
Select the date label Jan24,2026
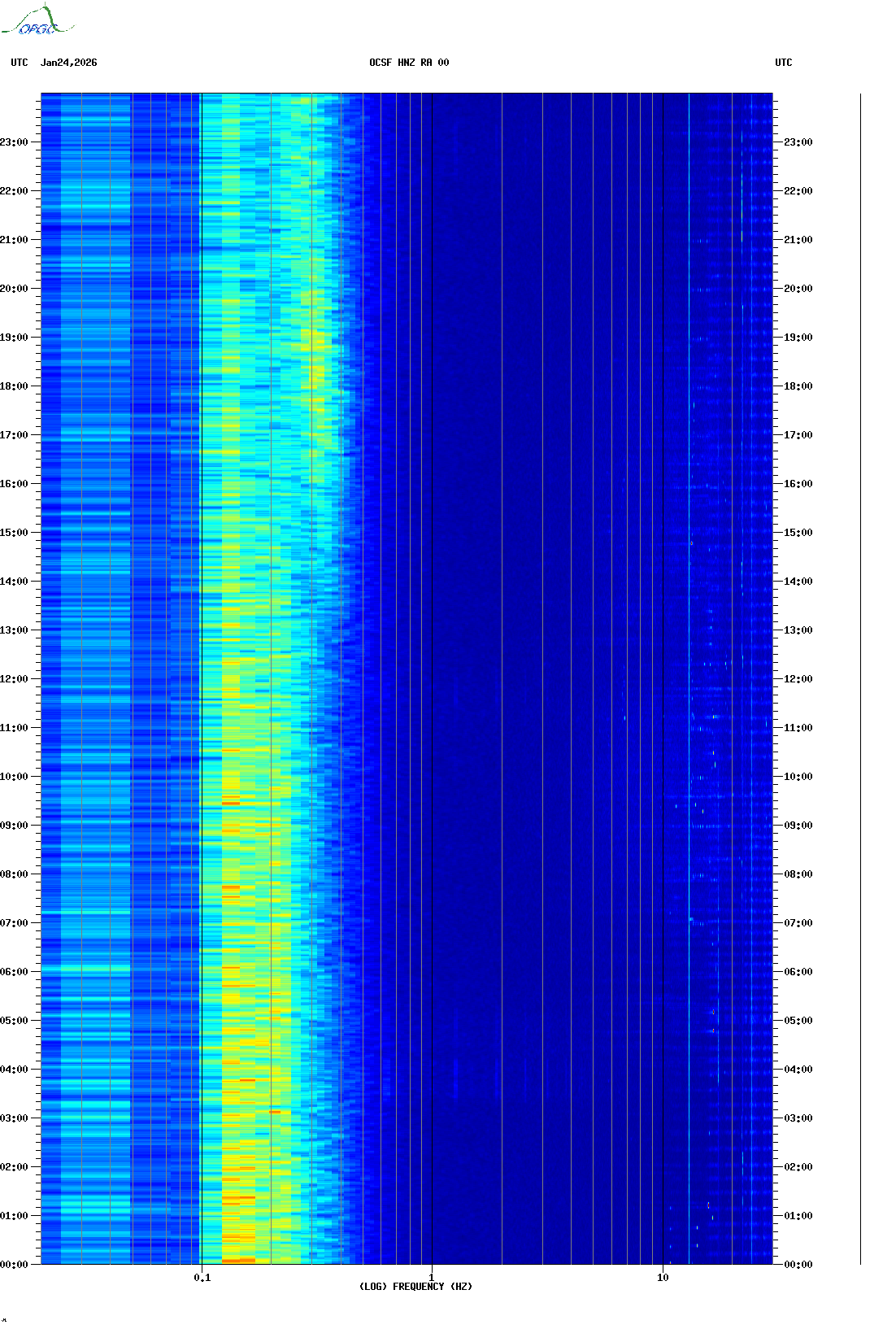(x=69, y=63)
